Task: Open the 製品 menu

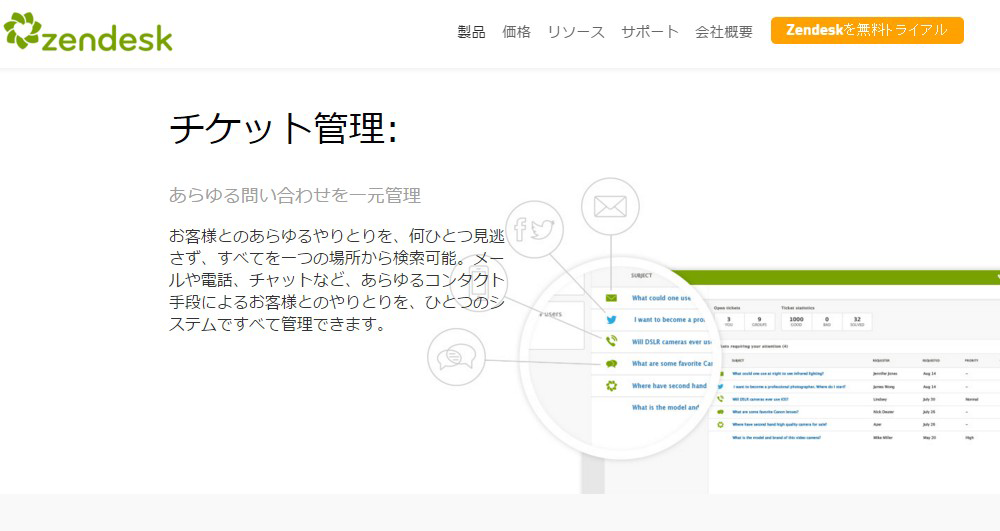Action: 471,32
